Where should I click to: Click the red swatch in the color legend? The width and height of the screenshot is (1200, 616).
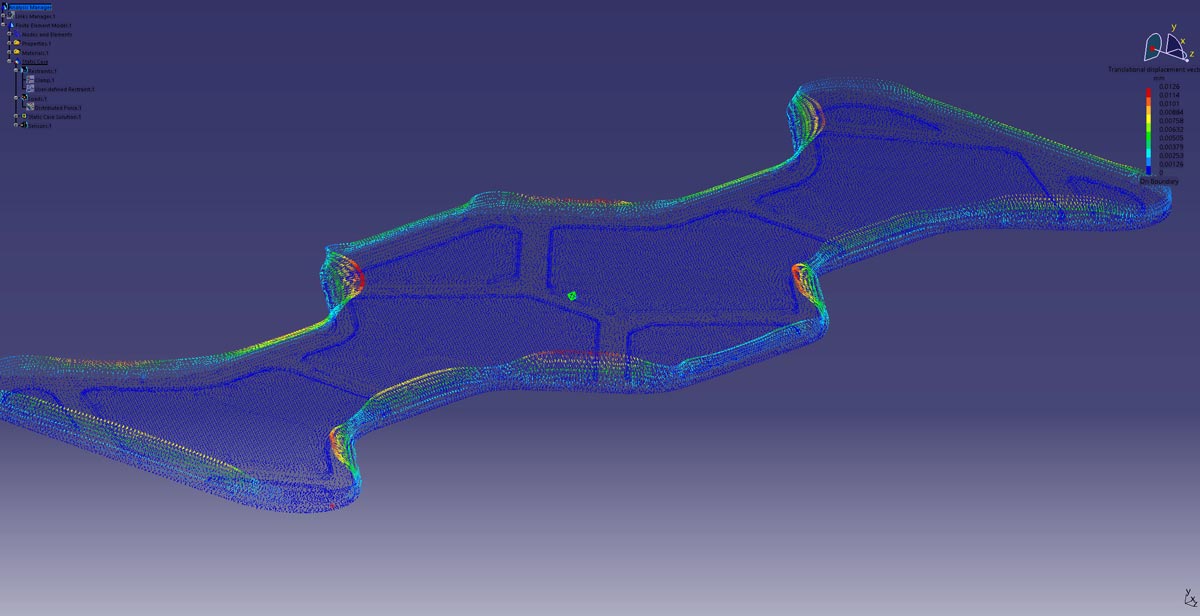tap(1149, 92)
